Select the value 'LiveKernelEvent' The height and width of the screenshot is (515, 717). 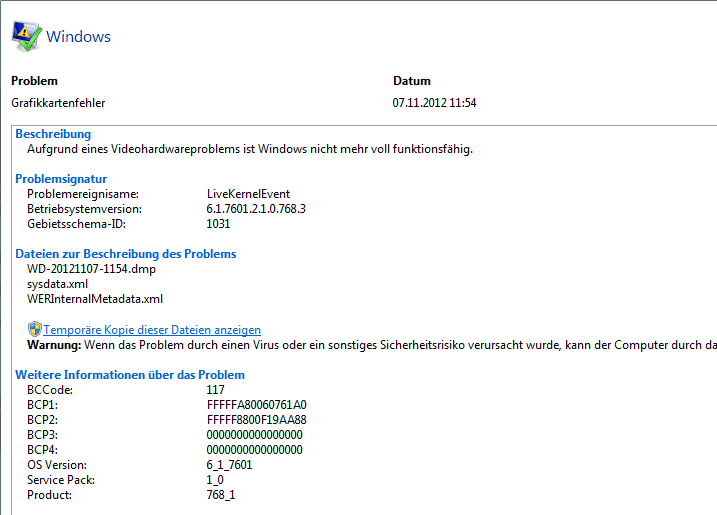[x=248, y=194]
